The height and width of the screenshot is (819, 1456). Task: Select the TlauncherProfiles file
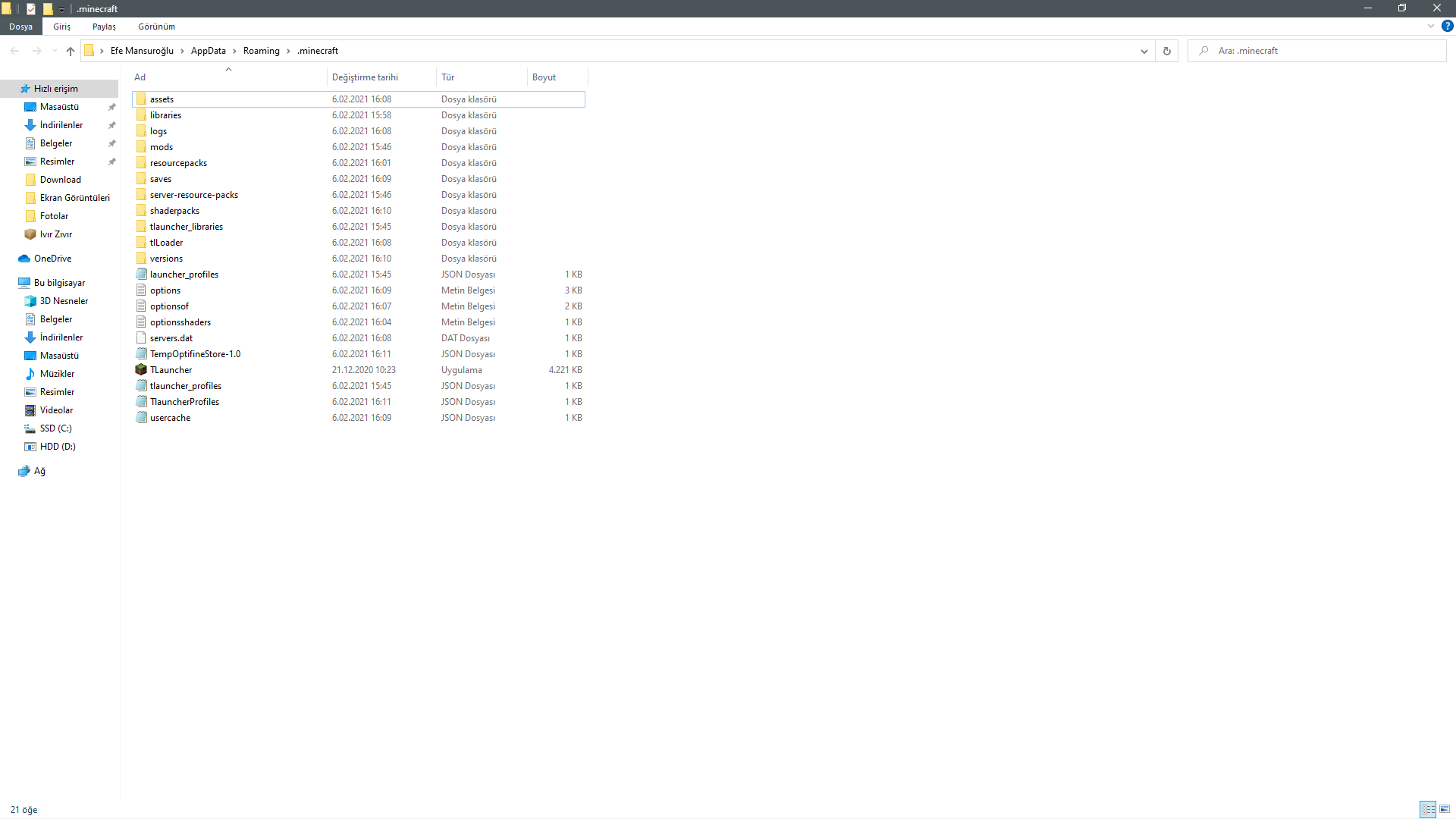pyautogui.click(x=359, y=402)
